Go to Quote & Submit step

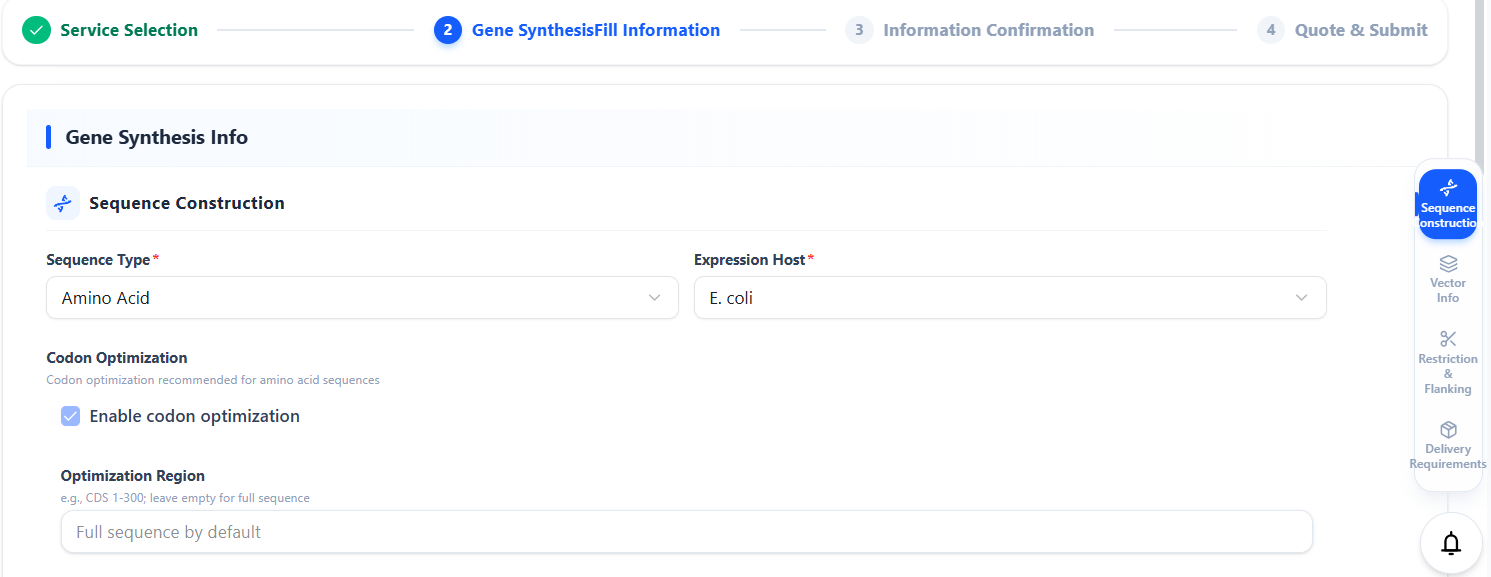(1361, 30)
